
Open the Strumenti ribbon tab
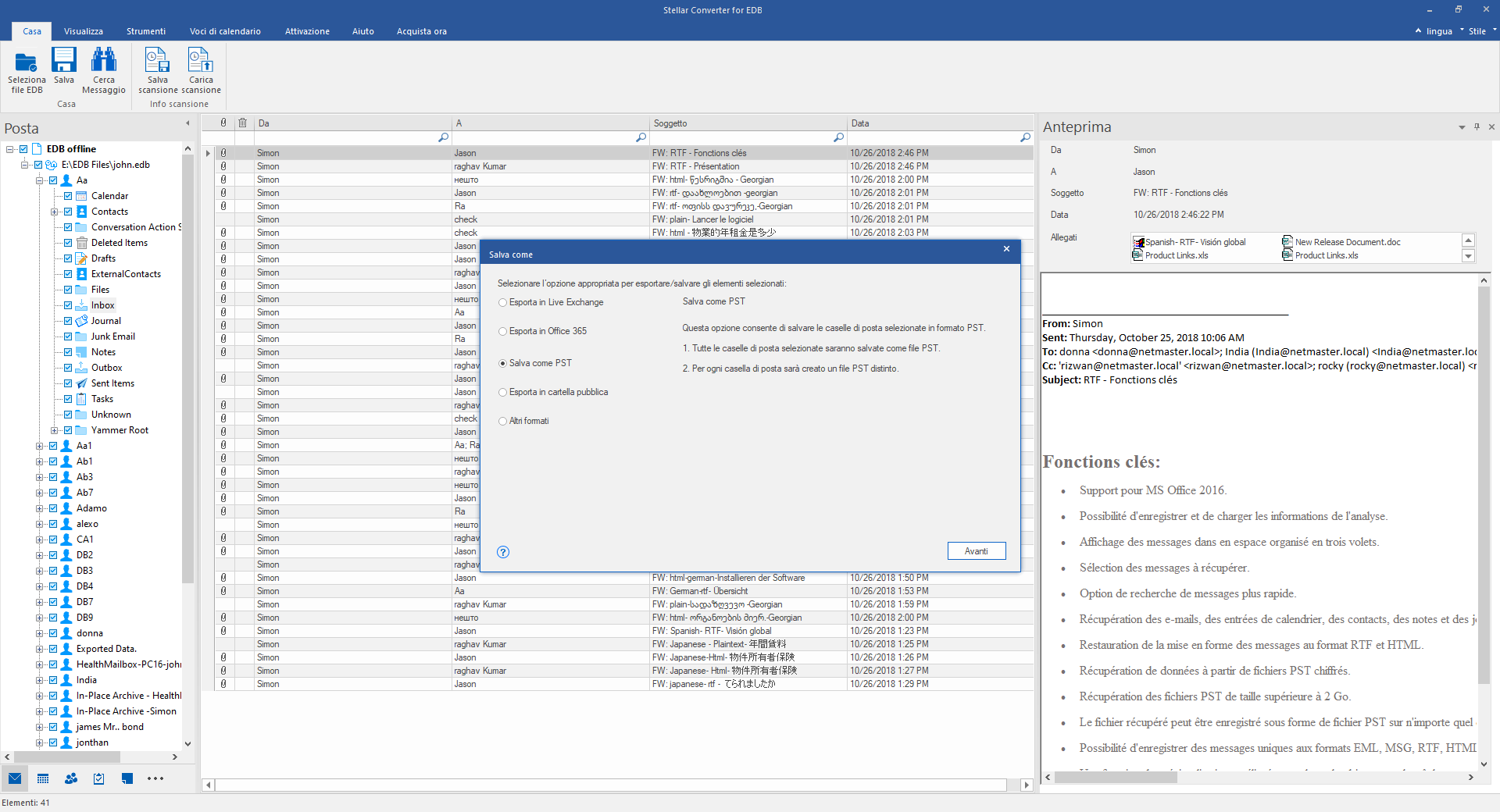(146, 31)
